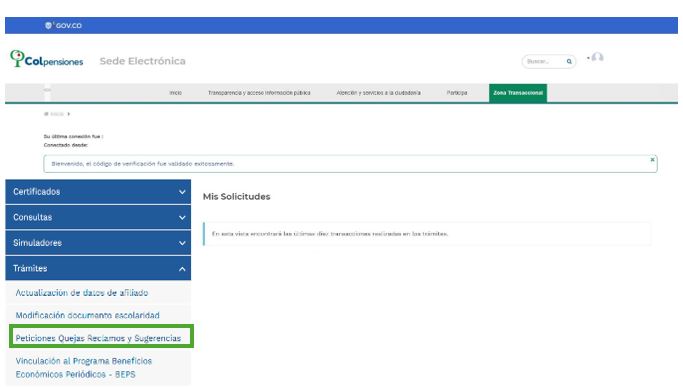
Task: Click the Mis Solicitudes heading
Action: click(x=237, y=197)
